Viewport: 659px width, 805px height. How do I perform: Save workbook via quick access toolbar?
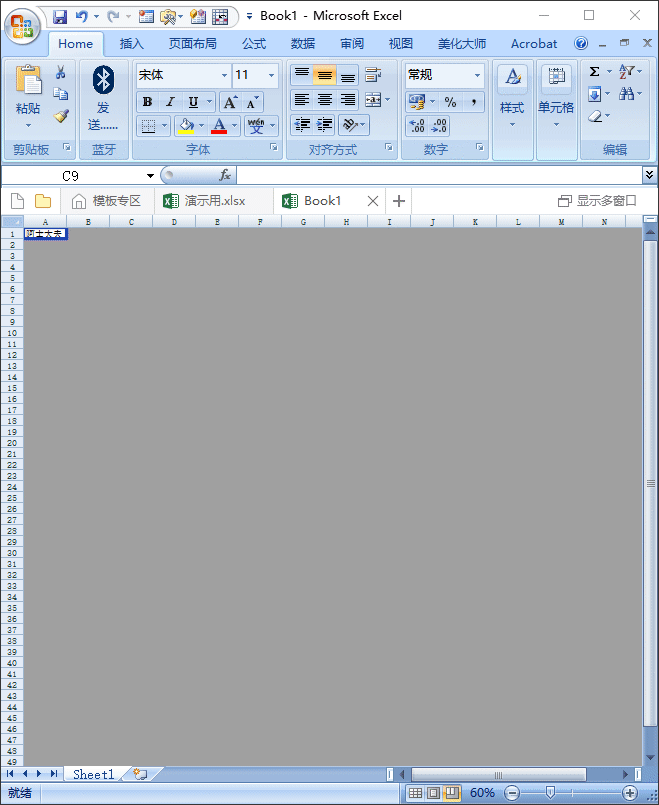(x=60, y=17)
